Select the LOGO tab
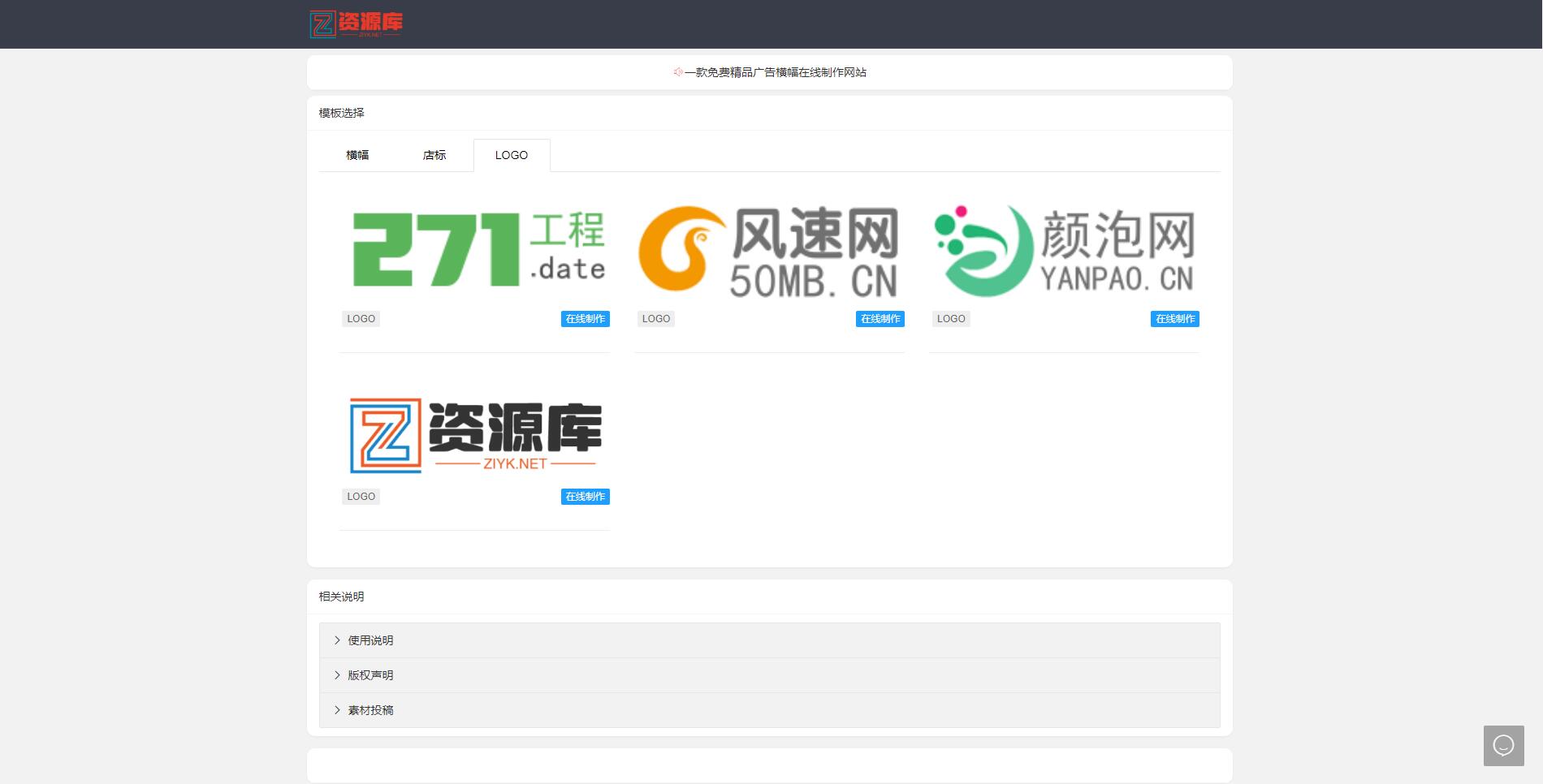 (512, 155)
